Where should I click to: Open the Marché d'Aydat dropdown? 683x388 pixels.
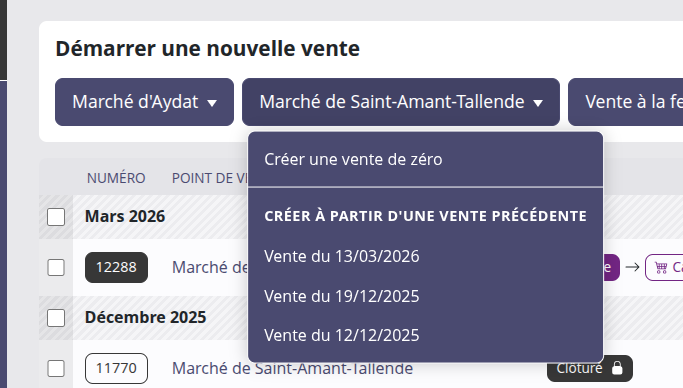tap(144, 102)
